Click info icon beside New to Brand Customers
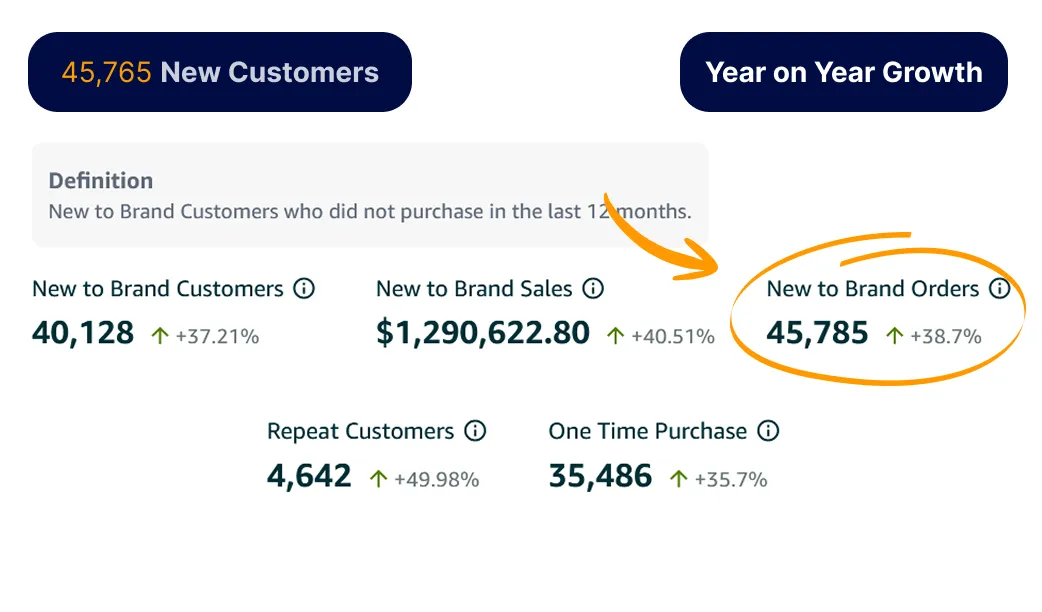This screenshot has height=612, width=1042. coord(304,288)
